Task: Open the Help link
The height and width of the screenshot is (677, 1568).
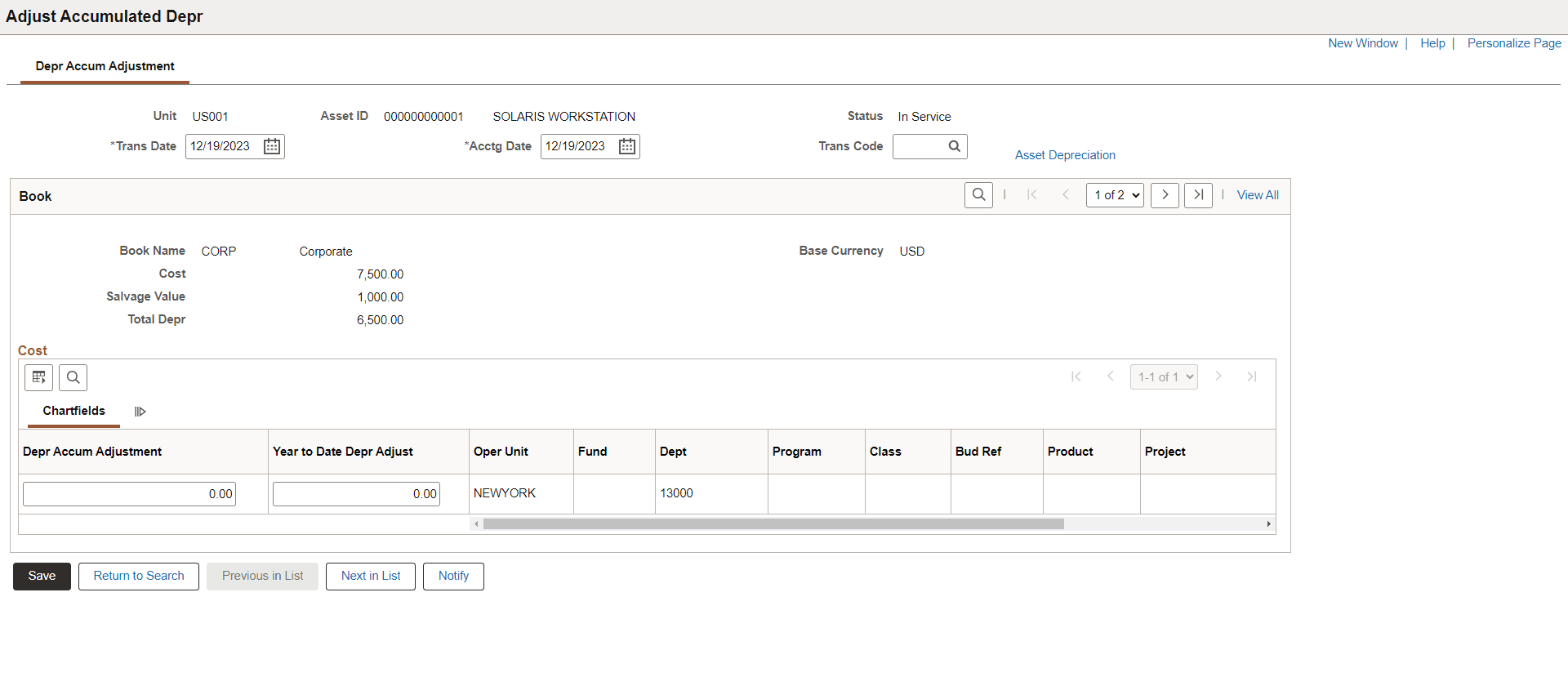Action: pyautogui.click(x=1432, y=43)
